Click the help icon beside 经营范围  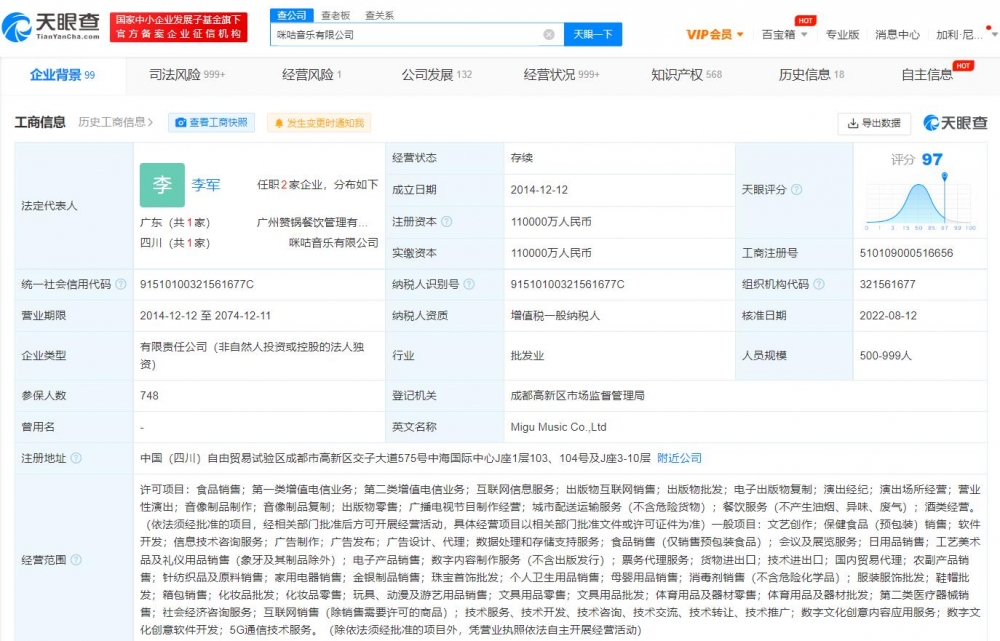click(x=76, y=559)
